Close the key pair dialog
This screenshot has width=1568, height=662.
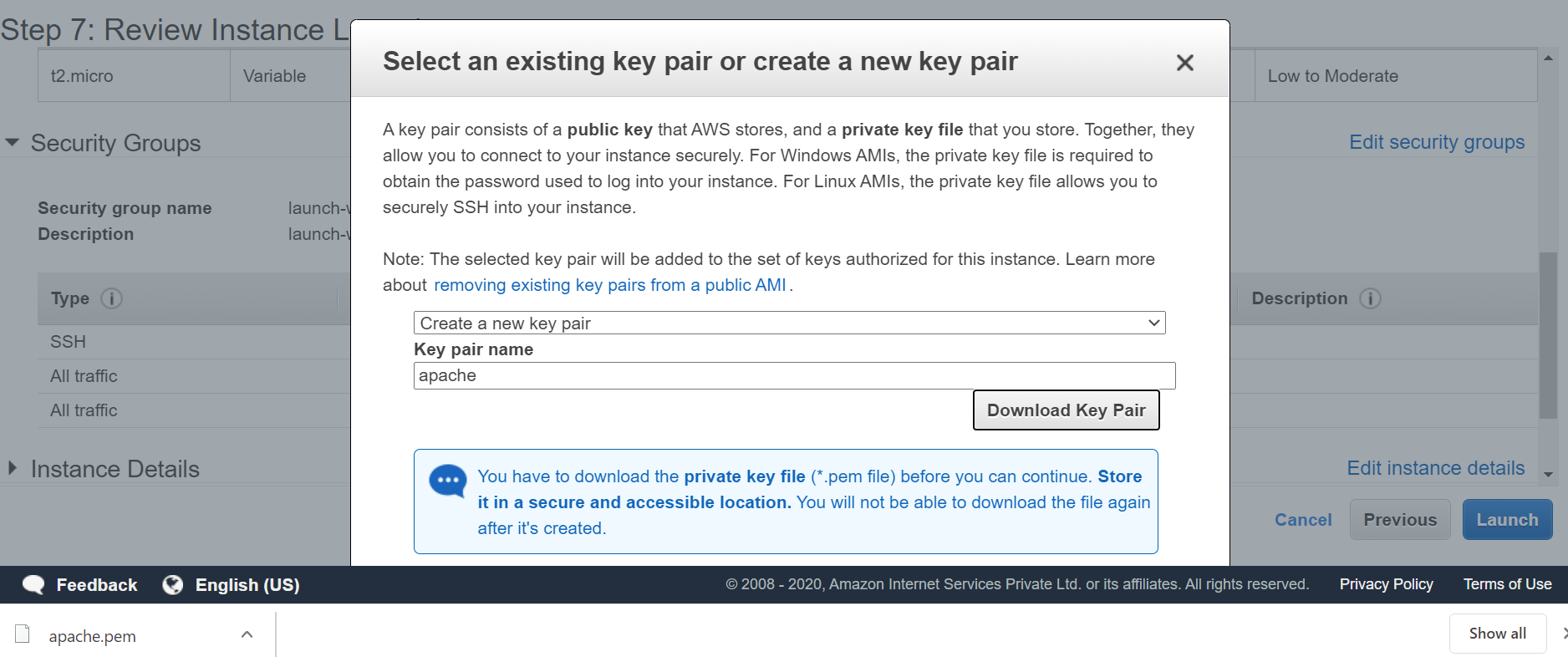(1185, 62)
